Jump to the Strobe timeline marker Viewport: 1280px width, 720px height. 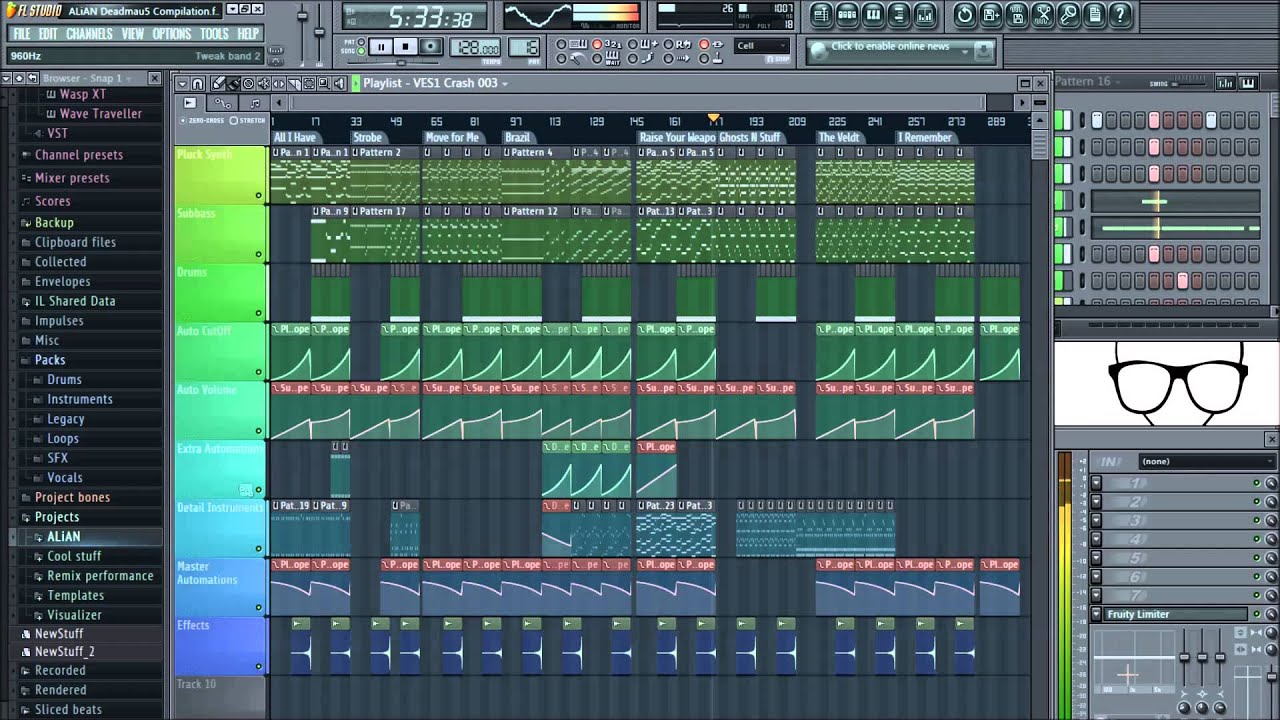[x=367, y=138]
